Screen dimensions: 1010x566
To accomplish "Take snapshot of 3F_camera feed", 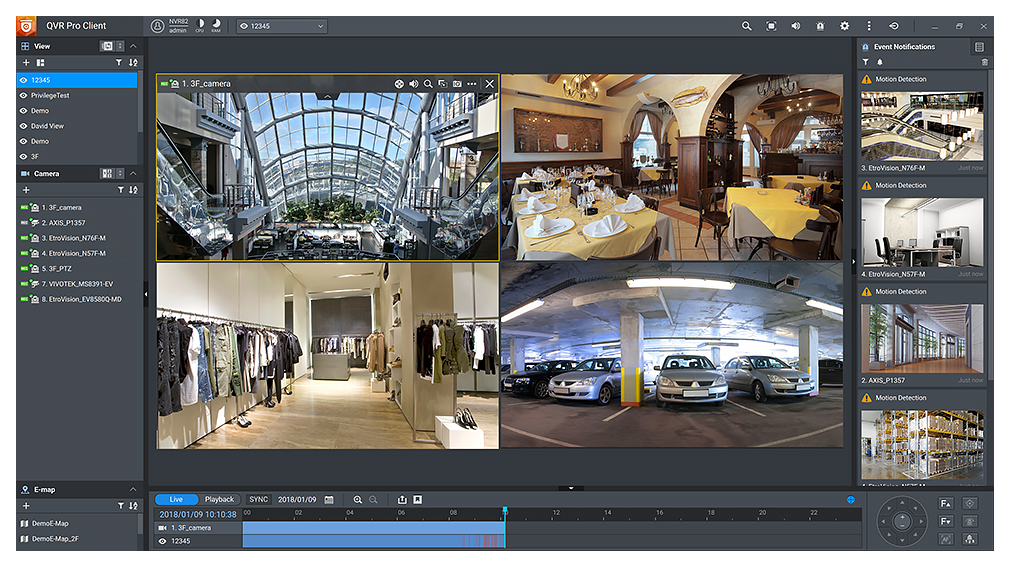I will coord(457,84).
